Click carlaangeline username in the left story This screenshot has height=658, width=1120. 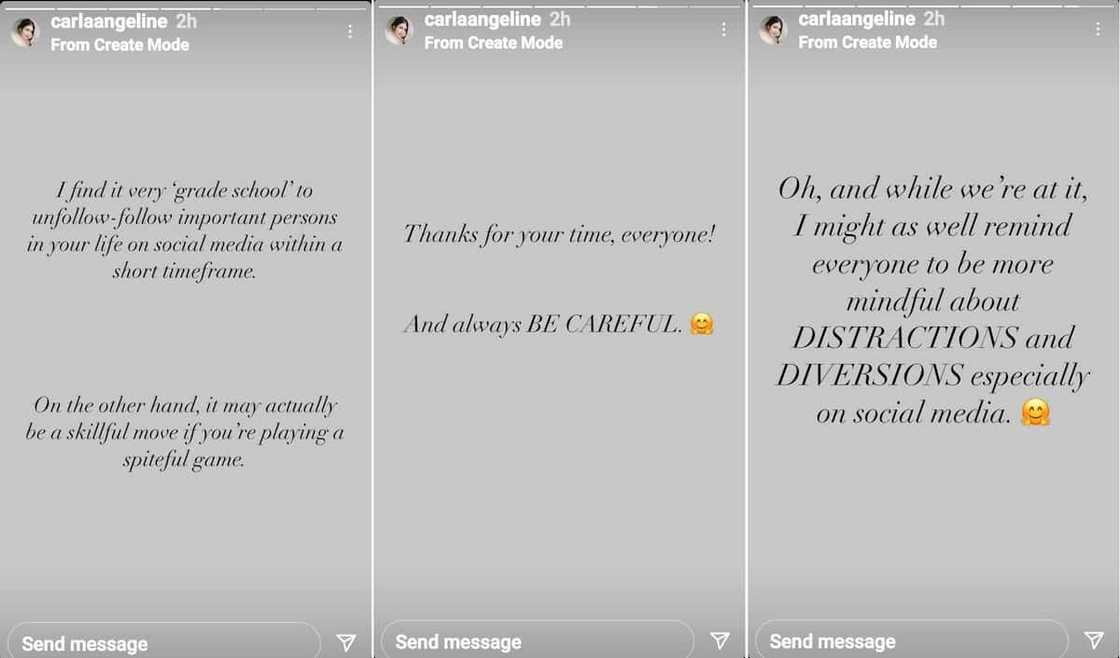109,22
